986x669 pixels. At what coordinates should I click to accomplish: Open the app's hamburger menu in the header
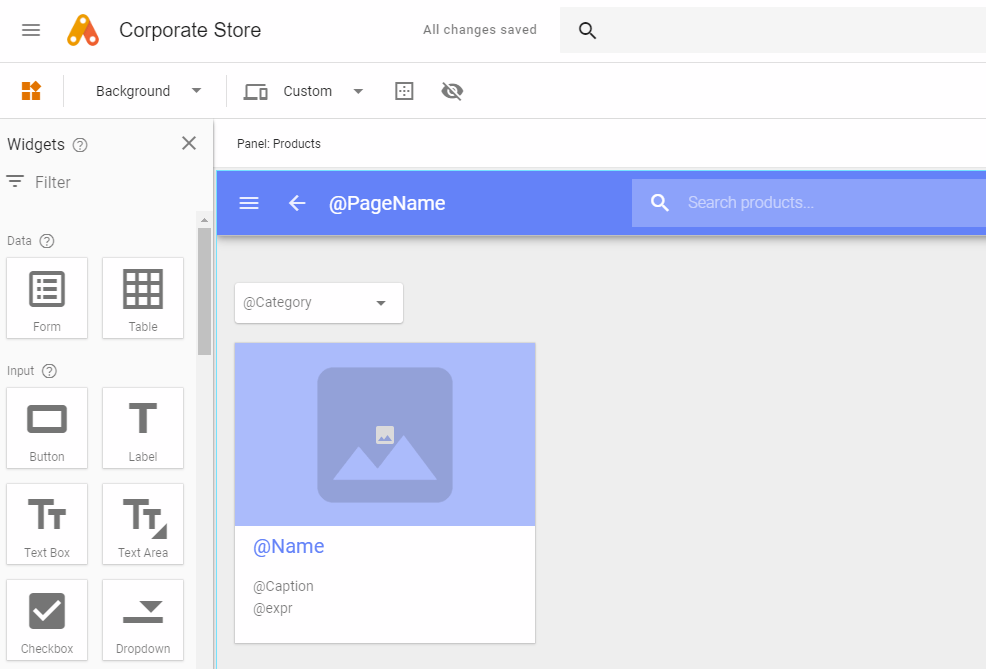tap(248, 203)
